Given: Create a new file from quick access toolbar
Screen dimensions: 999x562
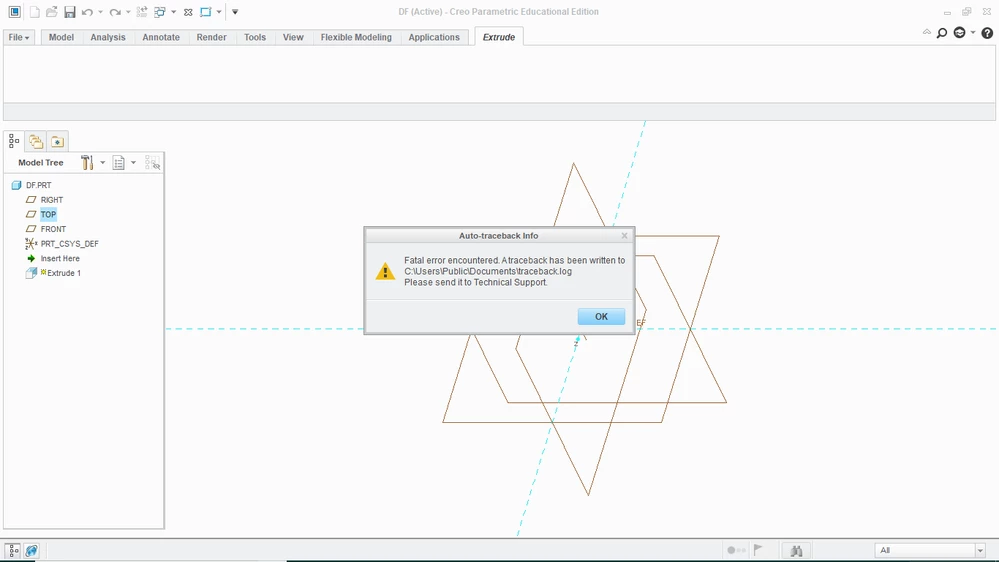Looking at the screenshot, I should click(34, 11).
